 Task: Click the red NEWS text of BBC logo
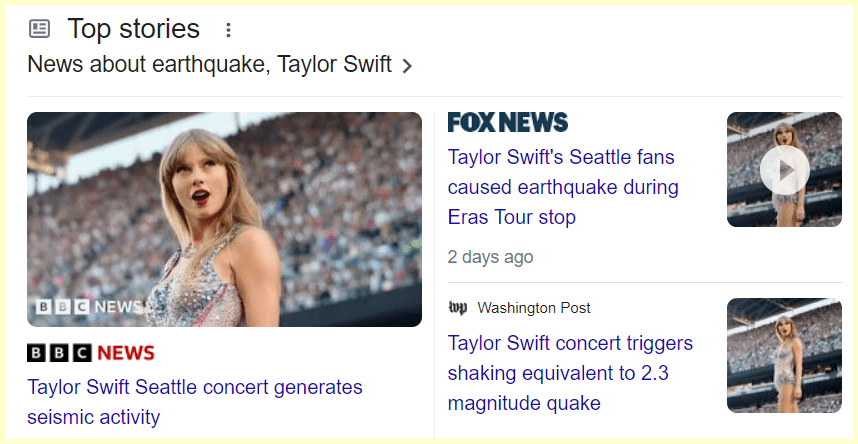126,353
